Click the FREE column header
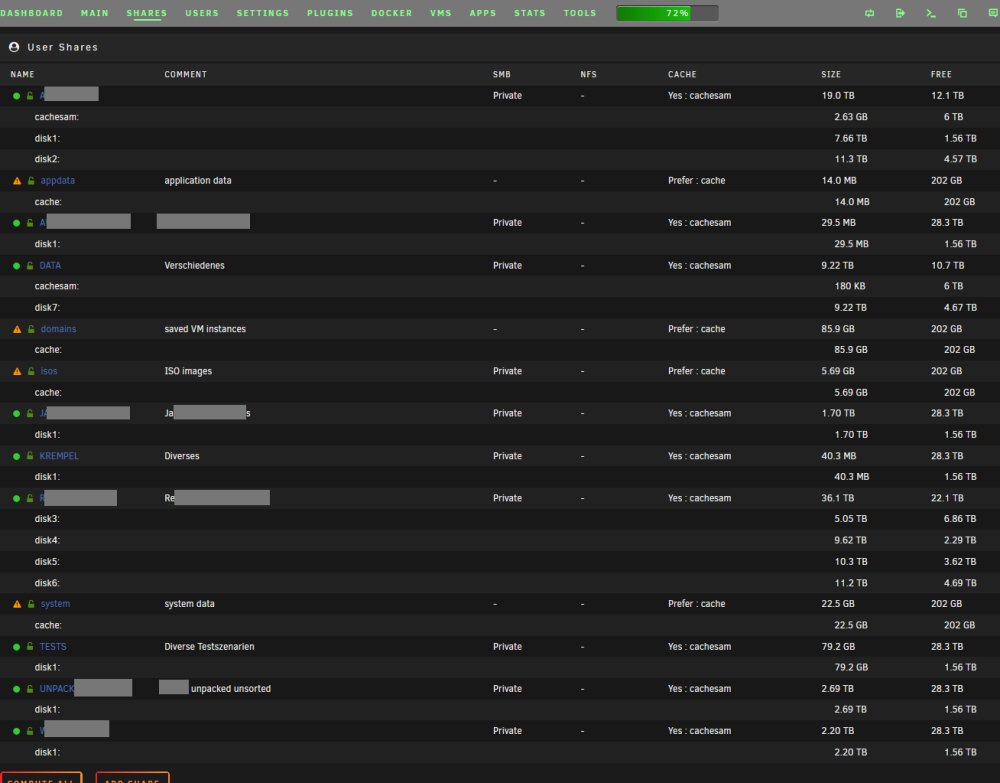This screenshot has width=1000, height=783. 941,75
